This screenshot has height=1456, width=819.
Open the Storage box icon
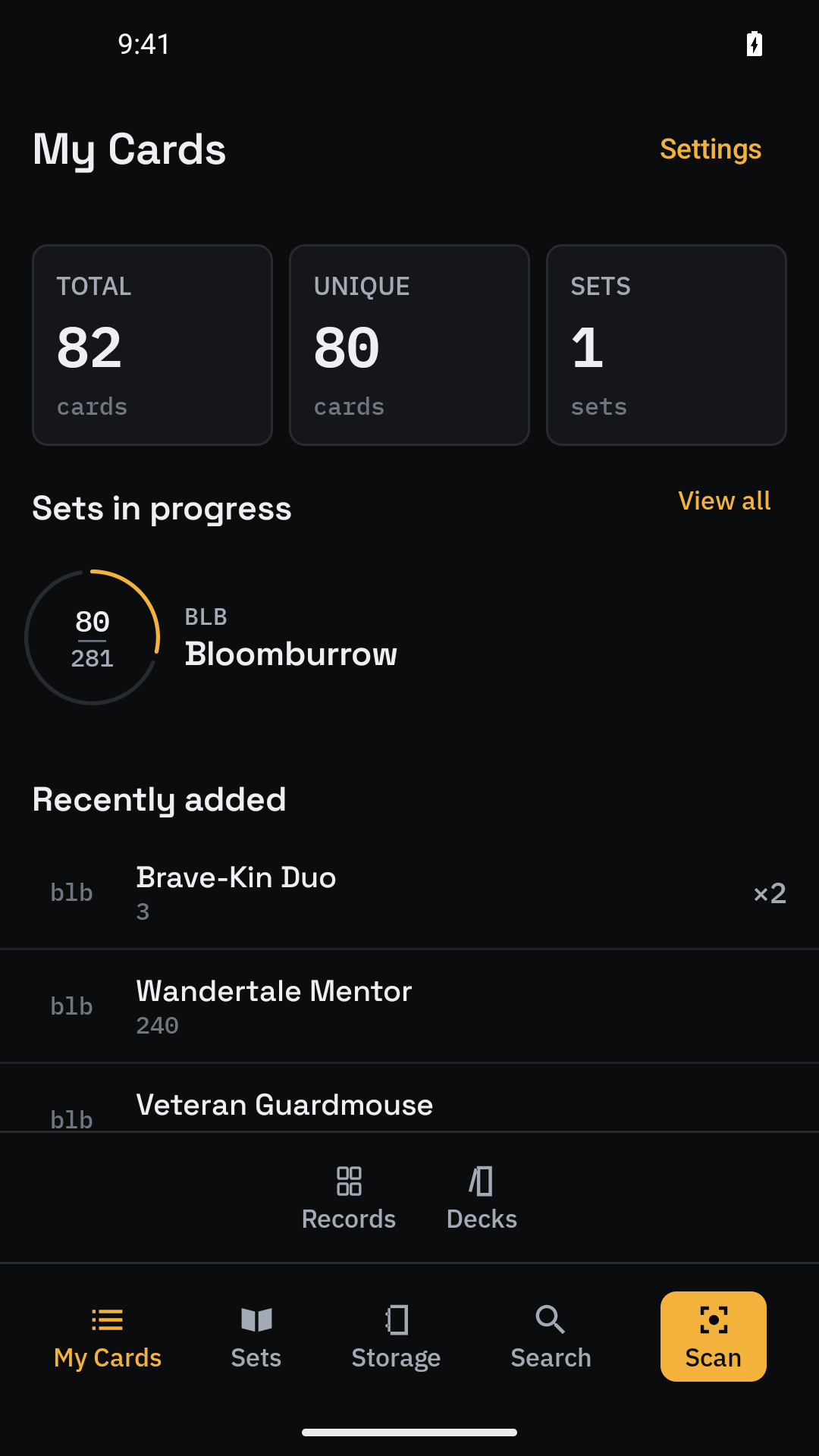[396, 1320]
